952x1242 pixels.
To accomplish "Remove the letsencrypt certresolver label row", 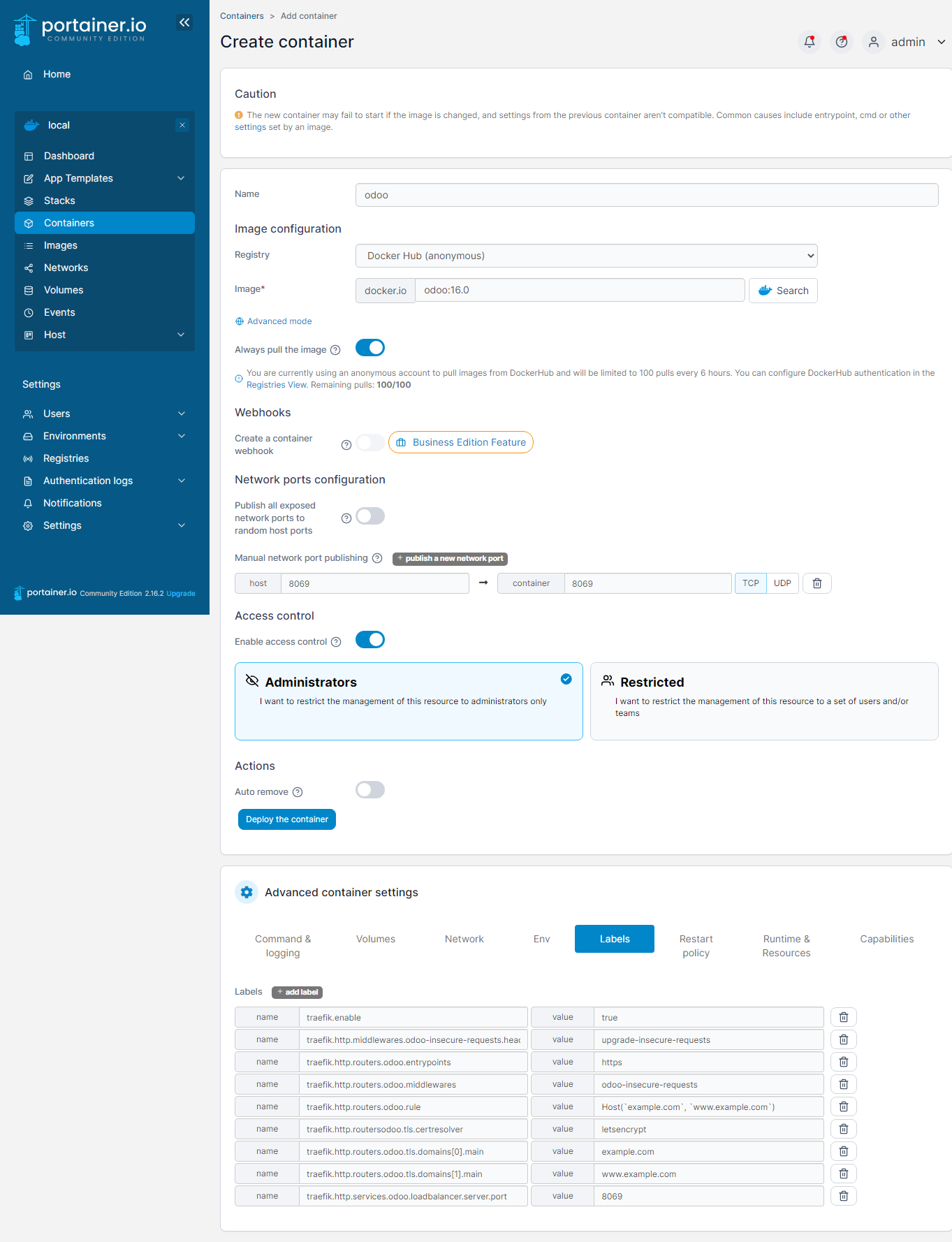I will tap(844, 1129).
